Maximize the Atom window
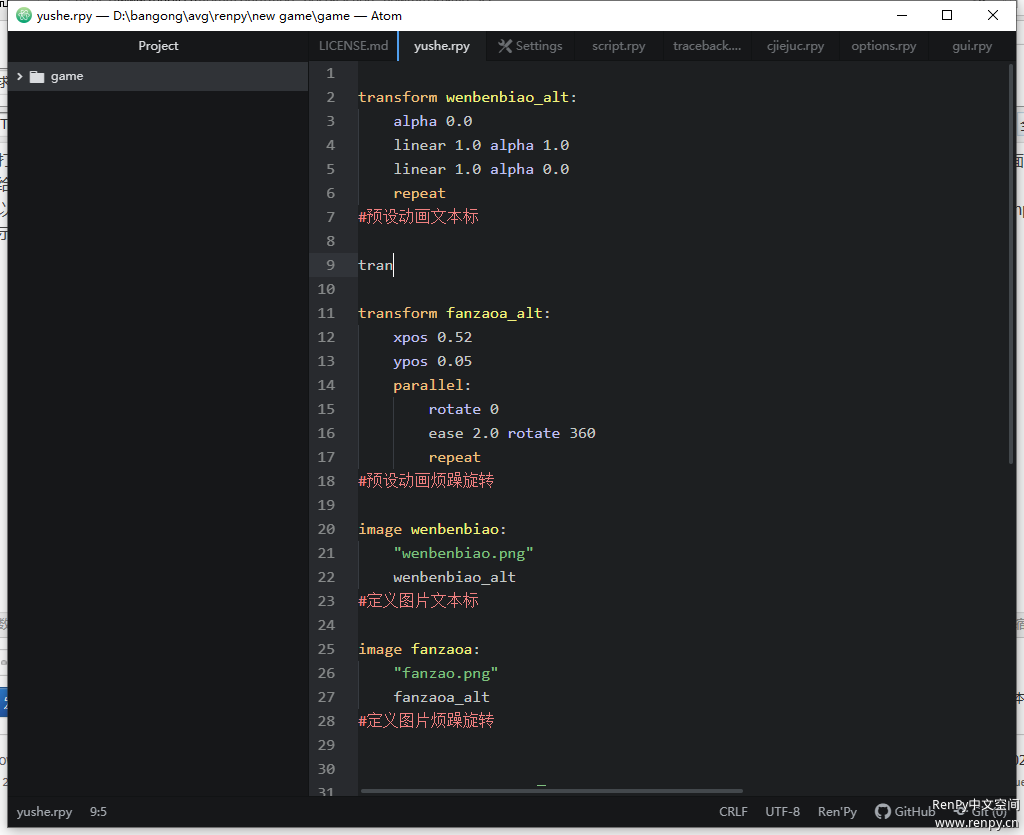1024x835 pixels. coord(947,15)
